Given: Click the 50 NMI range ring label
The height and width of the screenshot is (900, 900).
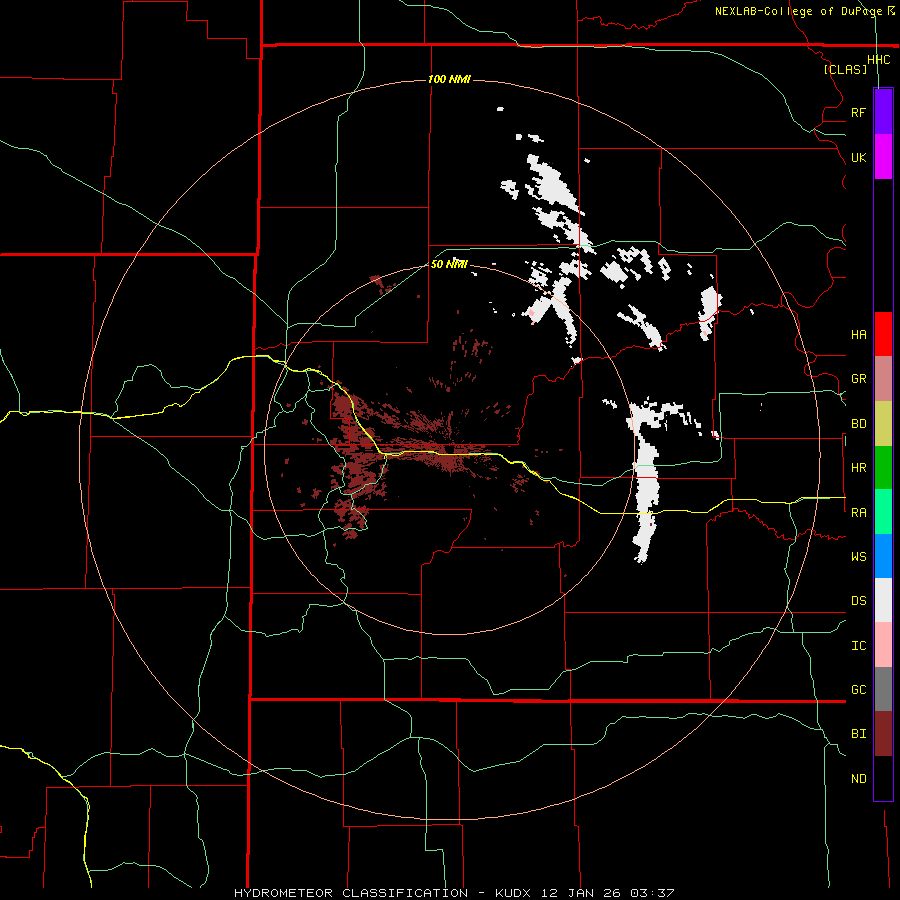Looking at the screenshot, I should point(449,264).
